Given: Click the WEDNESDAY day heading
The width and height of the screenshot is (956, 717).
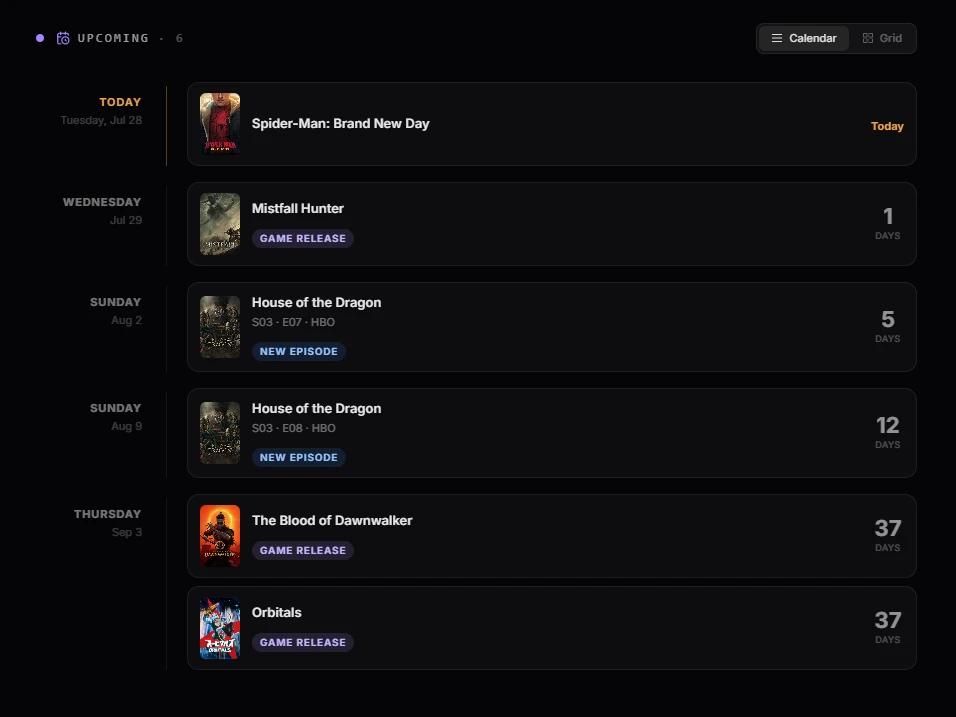Looking at the screenshot, I should click(102, 202).
